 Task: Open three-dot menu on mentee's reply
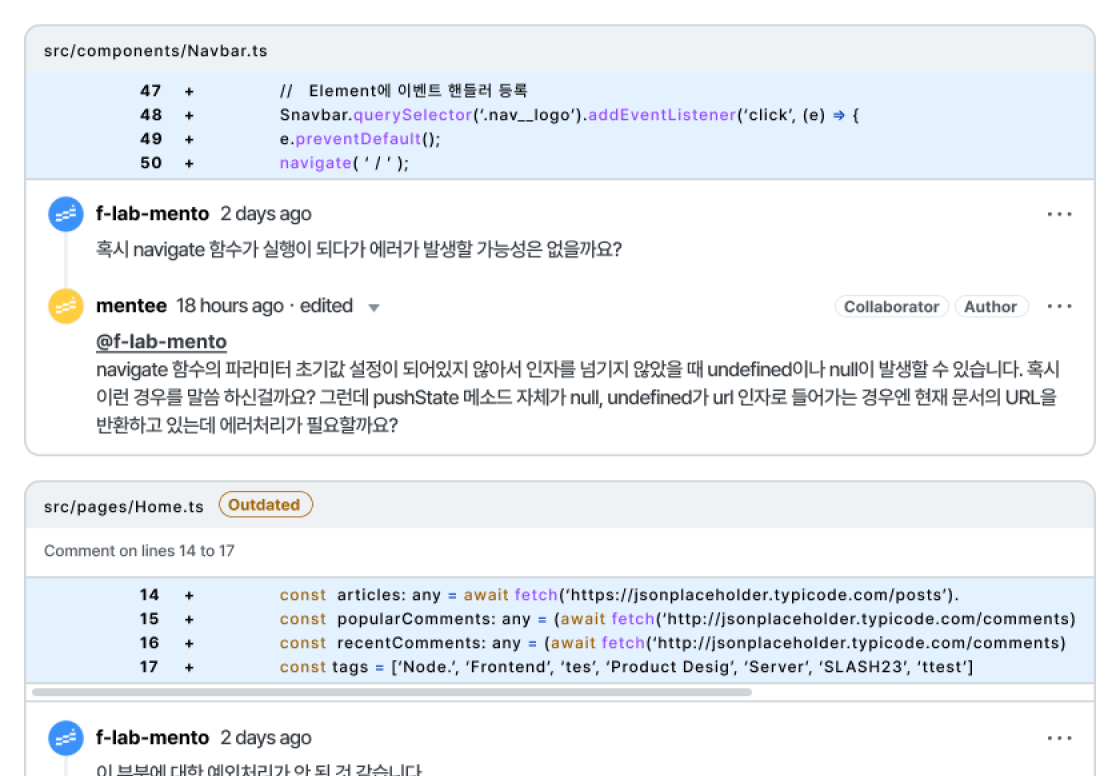pyautogui.click(x=1059, y=306)
